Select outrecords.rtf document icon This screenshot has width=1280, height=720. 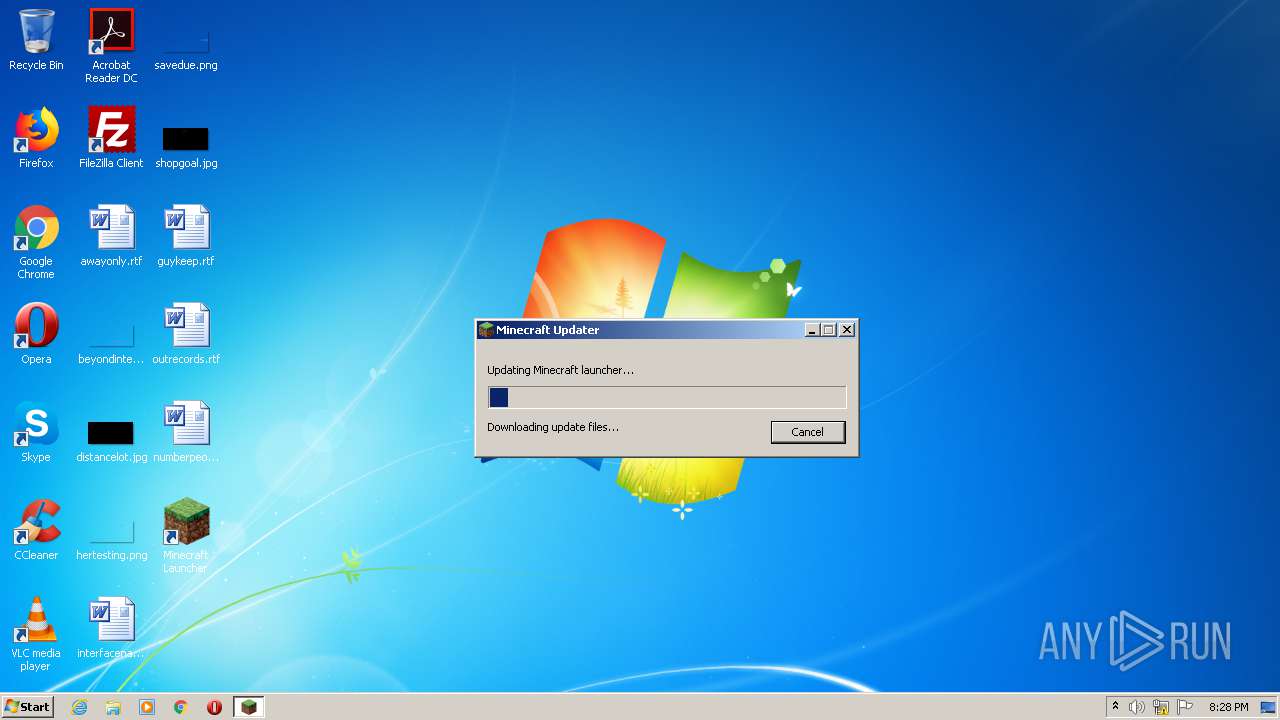tap(186, 334)
